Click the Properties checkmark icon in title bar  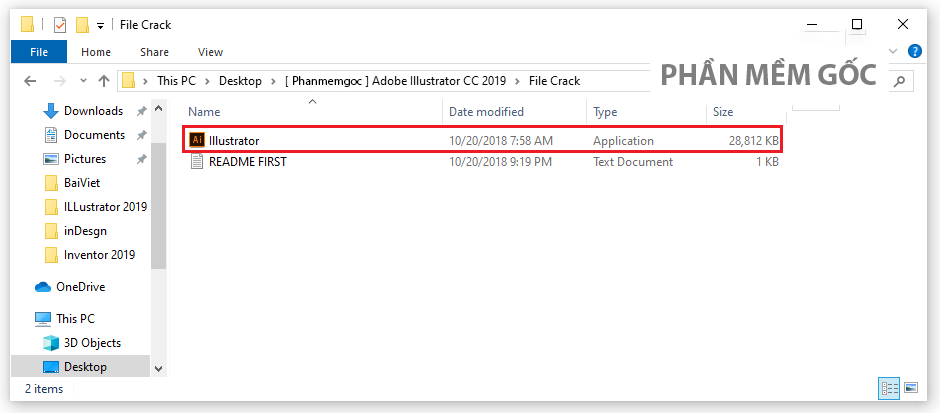(60, 25)
